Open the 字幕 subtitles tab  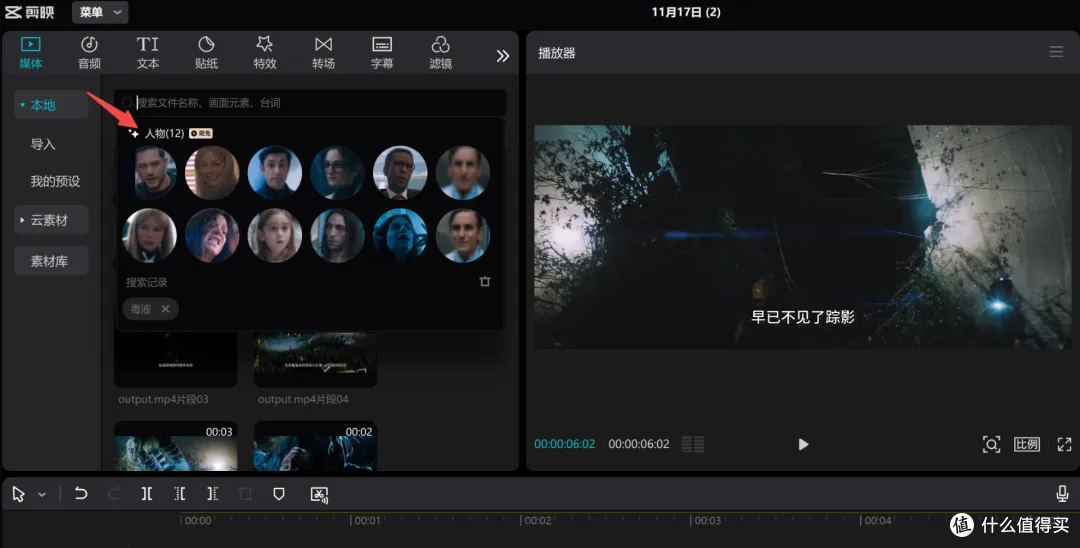(382, 53)
